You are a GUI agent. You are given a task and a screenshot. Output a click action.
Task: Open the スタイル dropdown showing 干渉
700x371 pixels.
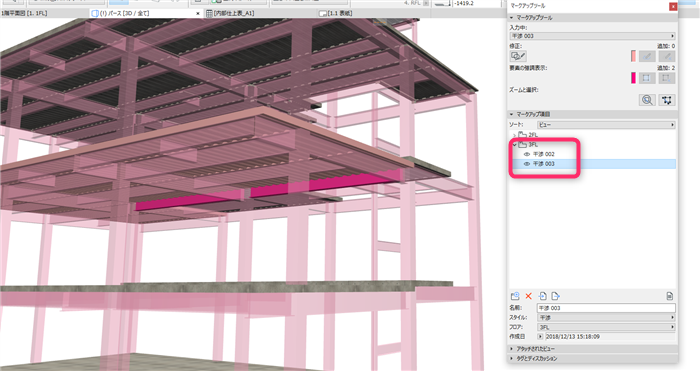coord(606,317)
